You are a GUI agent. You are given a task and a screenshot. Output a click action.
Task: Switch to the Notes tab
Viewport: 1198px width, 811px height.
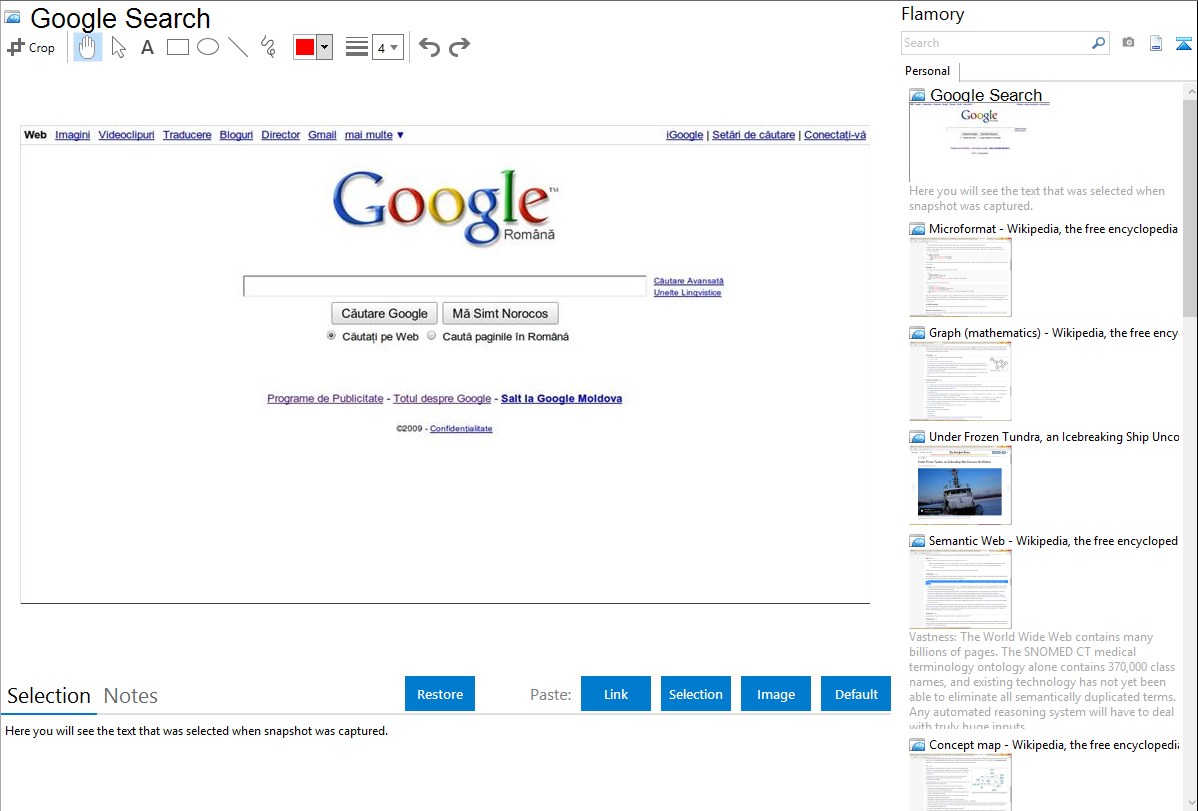[131, 696]
